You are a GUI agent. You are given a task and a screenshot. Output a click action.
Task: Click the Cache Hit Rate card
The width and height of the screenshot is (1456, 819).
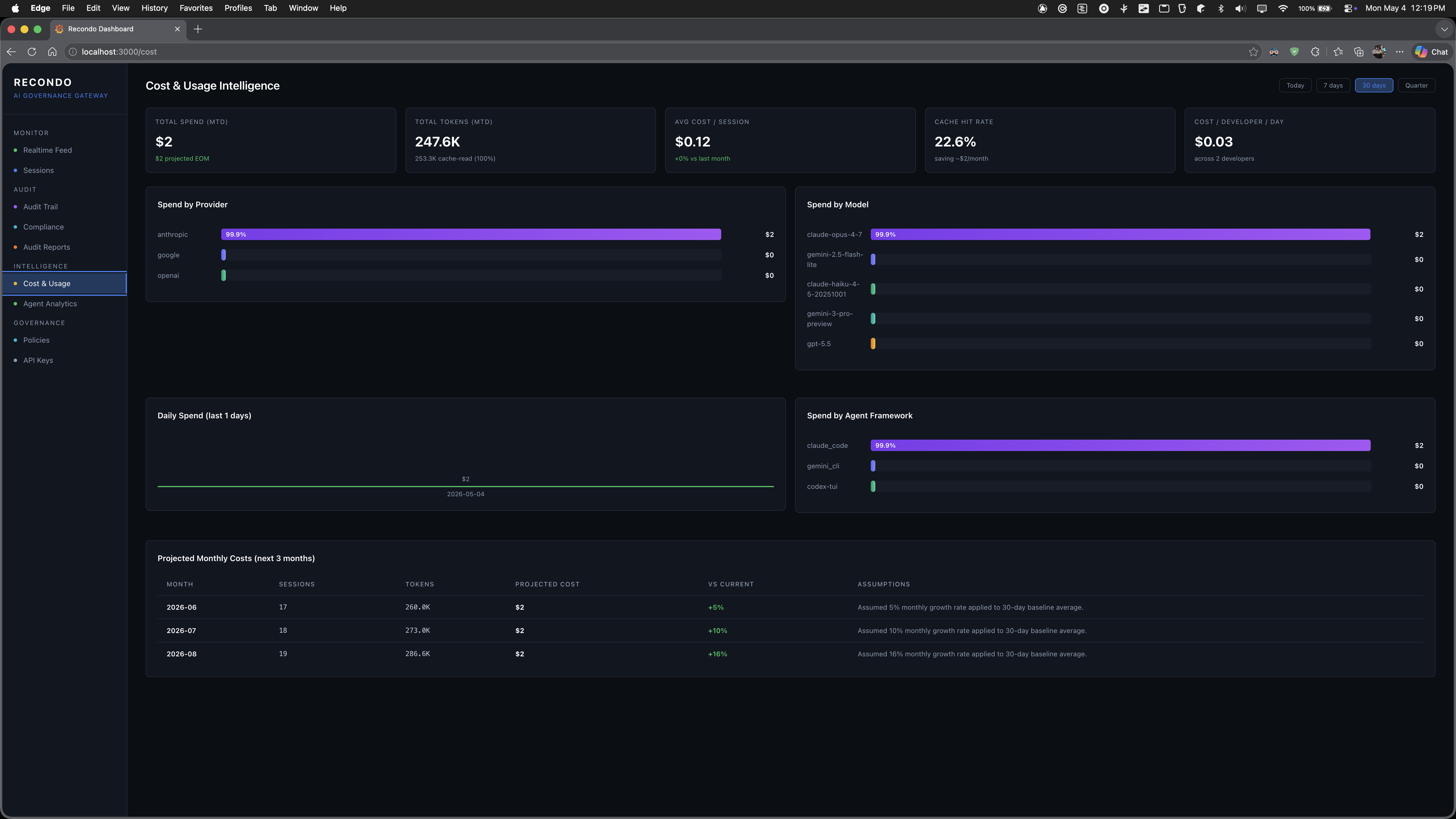pos(1050,140)
